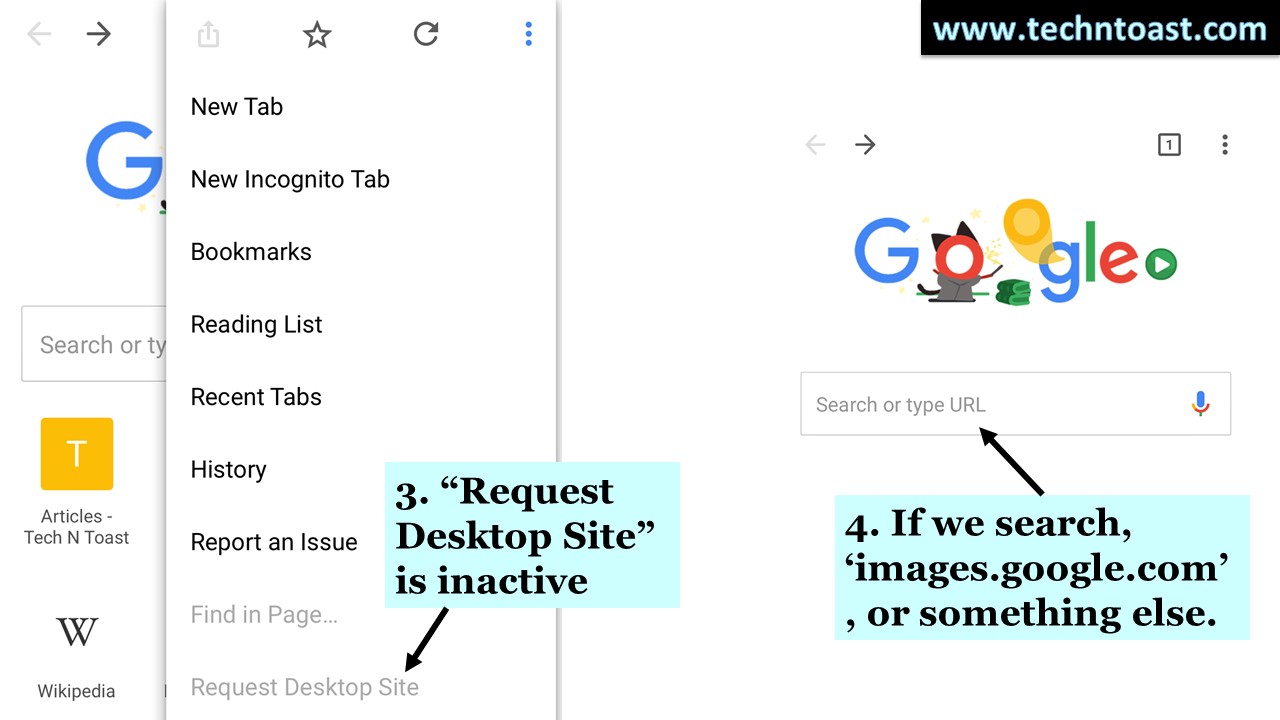Open the Share menu
The width and height of the screenshot is (1280, 720).
(x=208, y=33)
